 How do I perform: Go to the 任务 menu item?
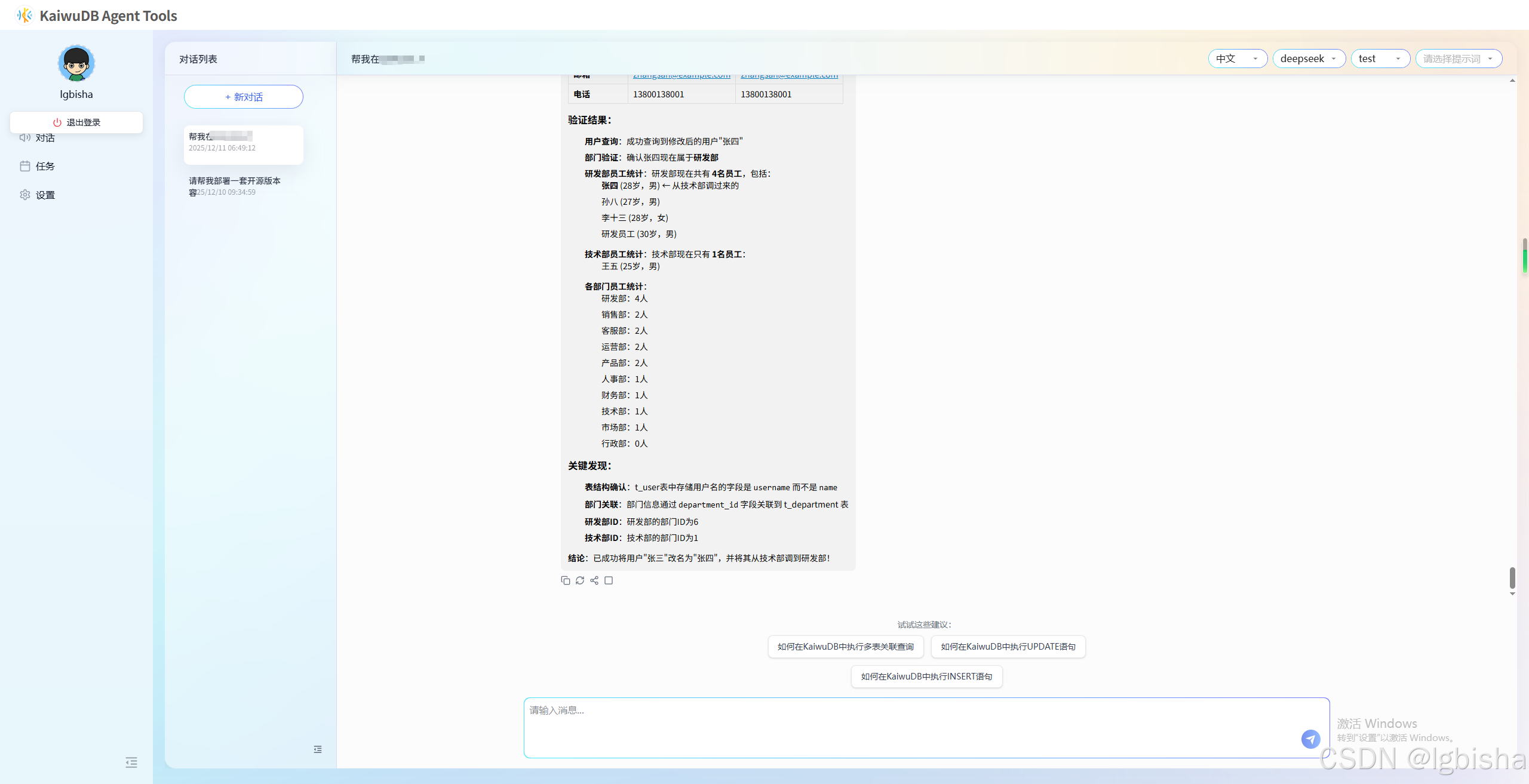45,167
